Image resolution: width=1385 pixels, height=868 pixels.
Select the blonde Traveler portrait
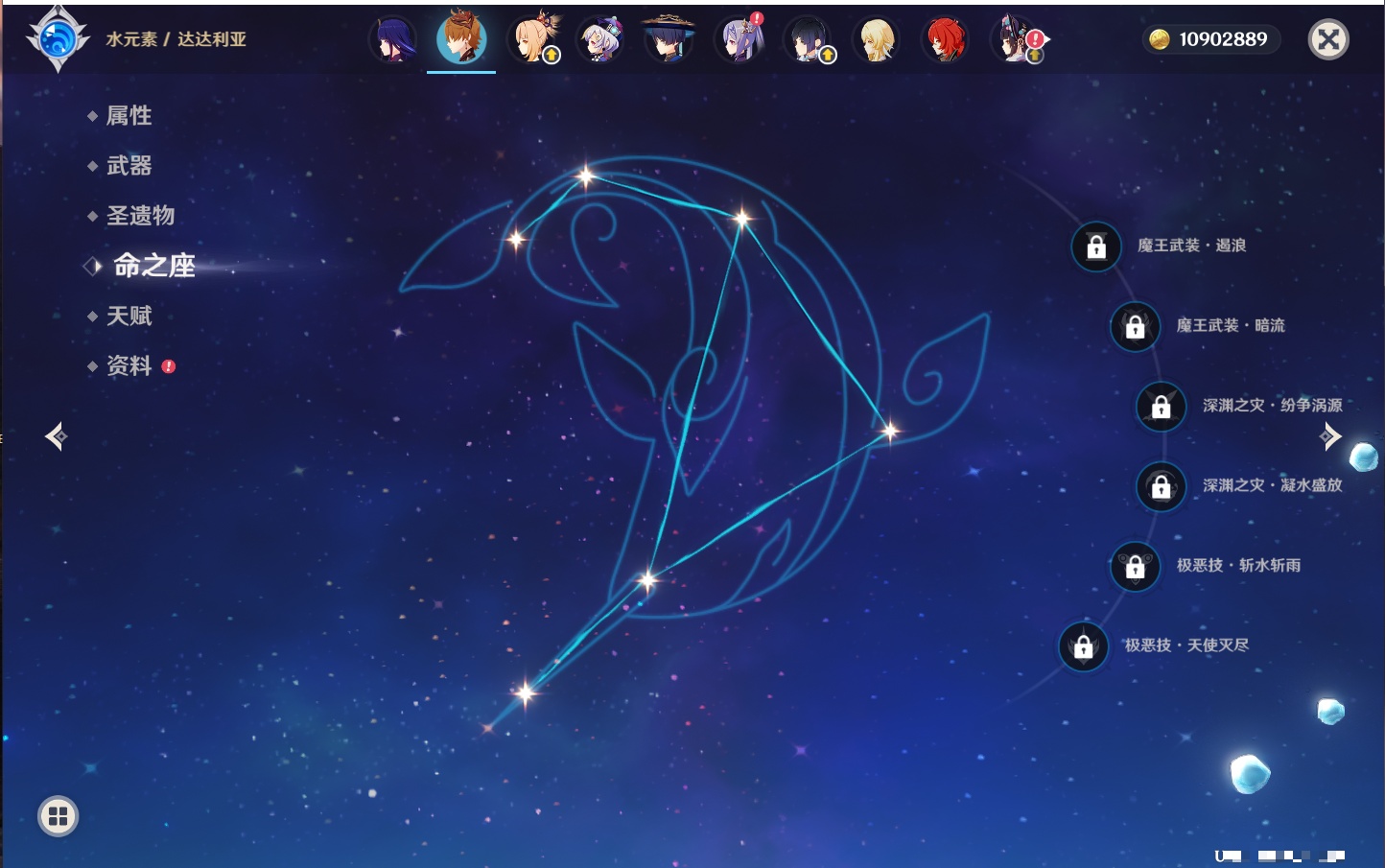pyautogui.click(x=877, y=40)
